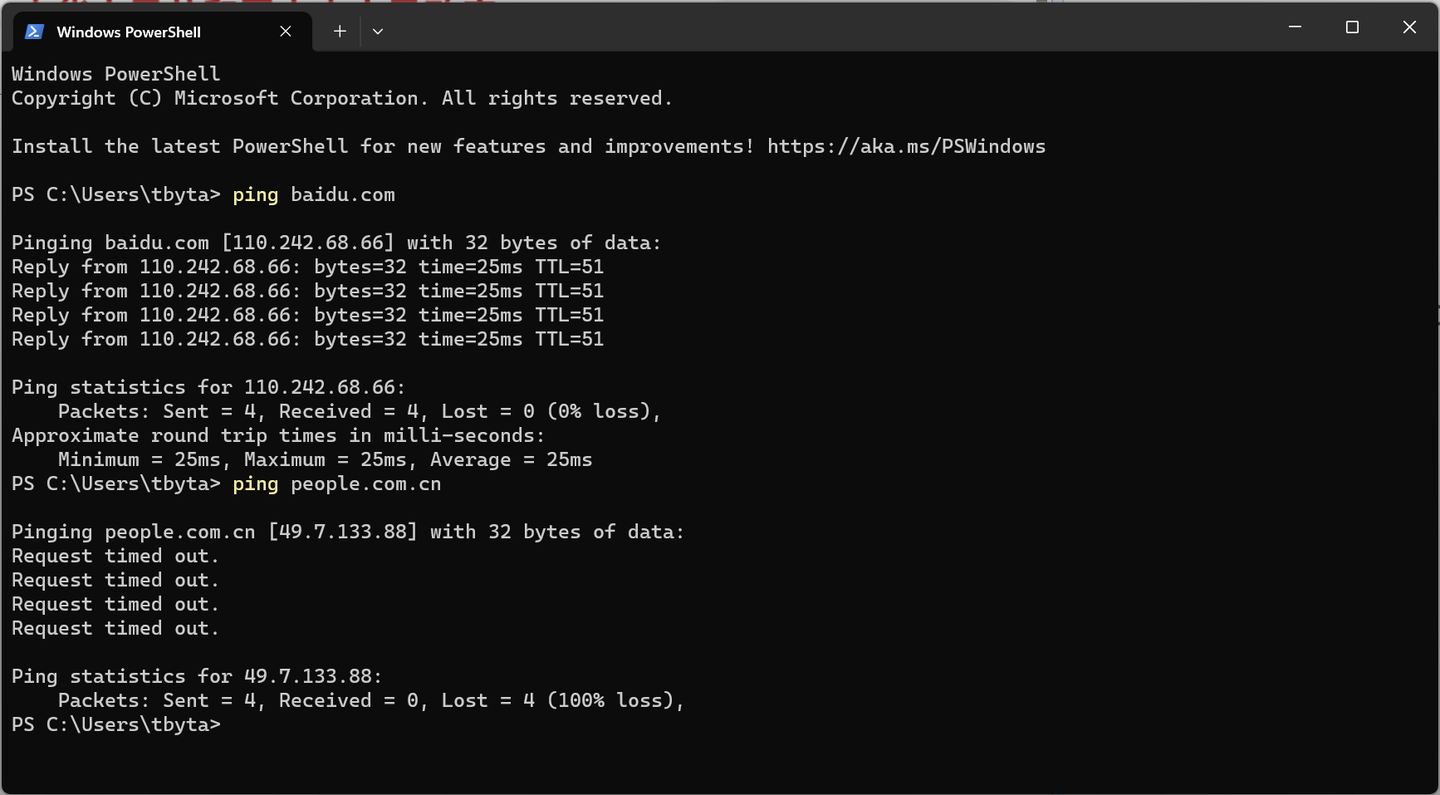Click "Ping statistics for 49.7.133.88" text

click(x=196, y=677)
